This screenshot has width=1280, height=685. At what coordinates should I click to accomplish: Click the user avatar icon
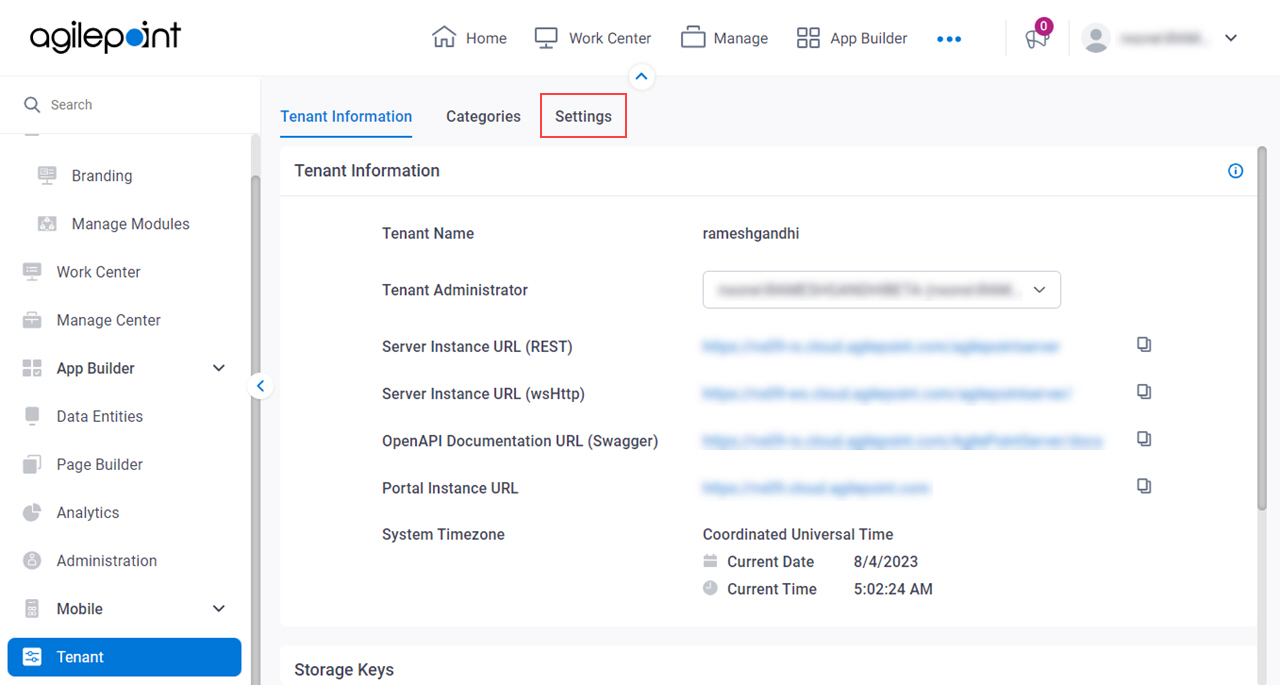1096,38
